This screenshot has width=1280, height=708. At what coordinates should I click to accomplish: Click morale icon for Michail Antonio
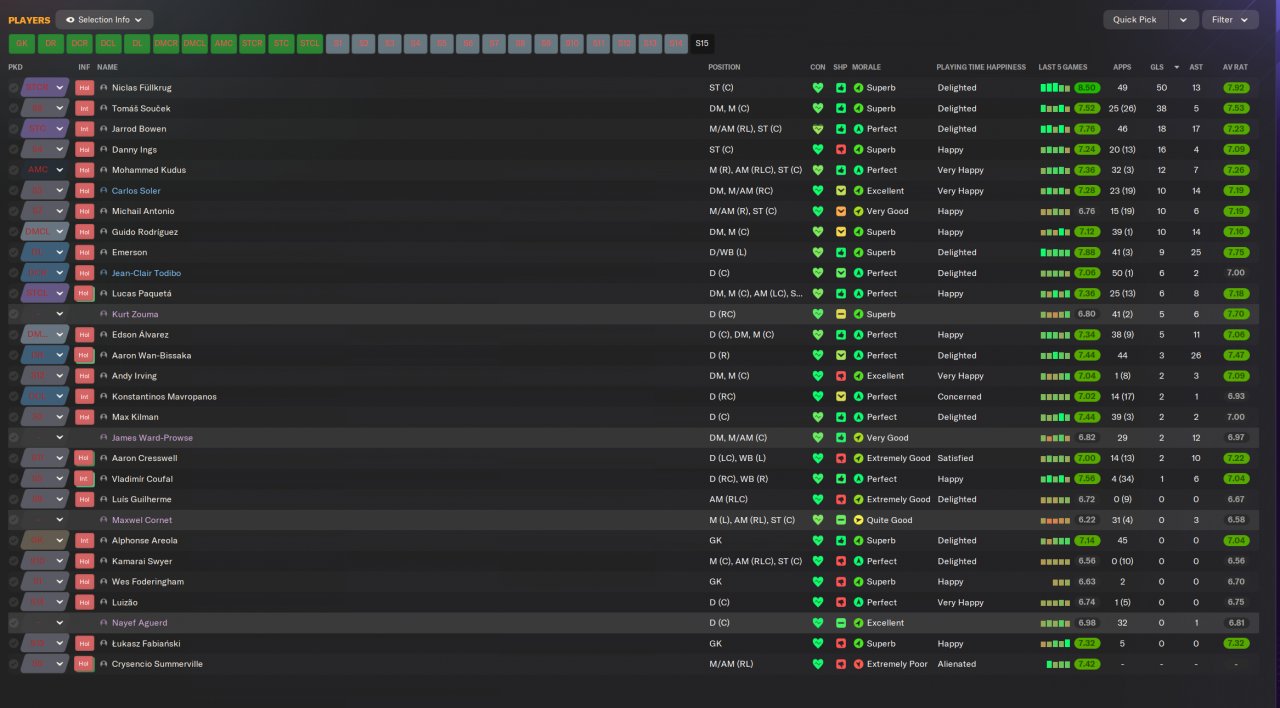coord(858,211)
